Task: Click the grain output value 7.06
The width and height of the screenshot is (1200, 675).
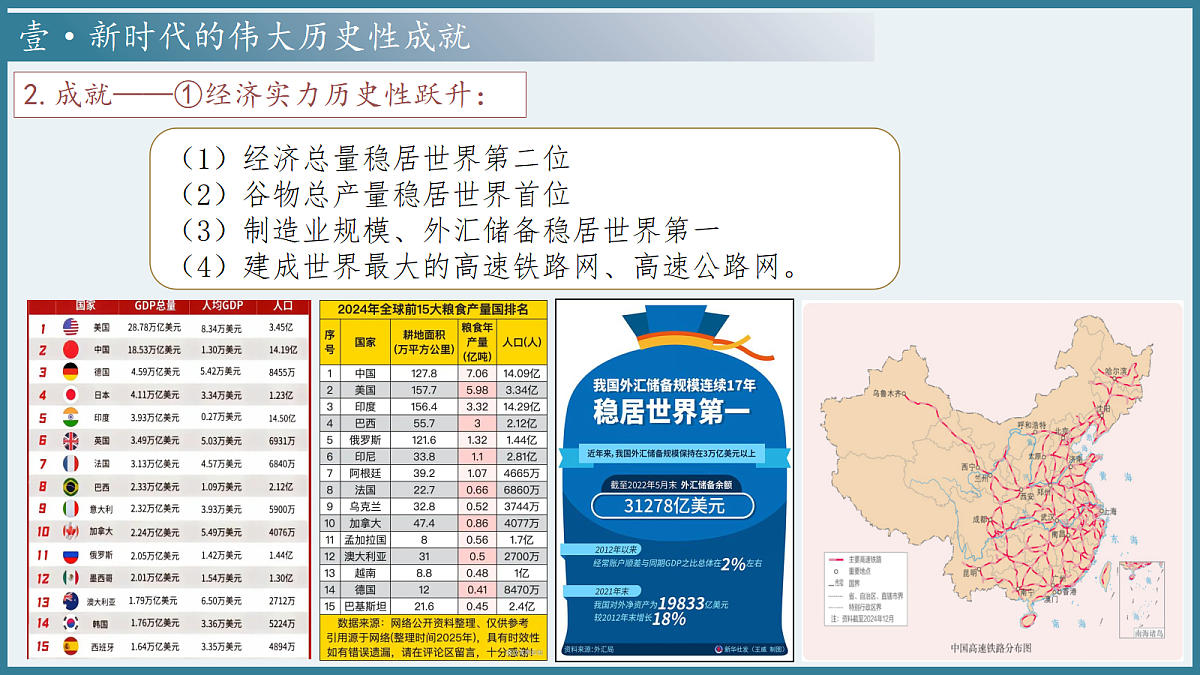Action: [477, 373]
